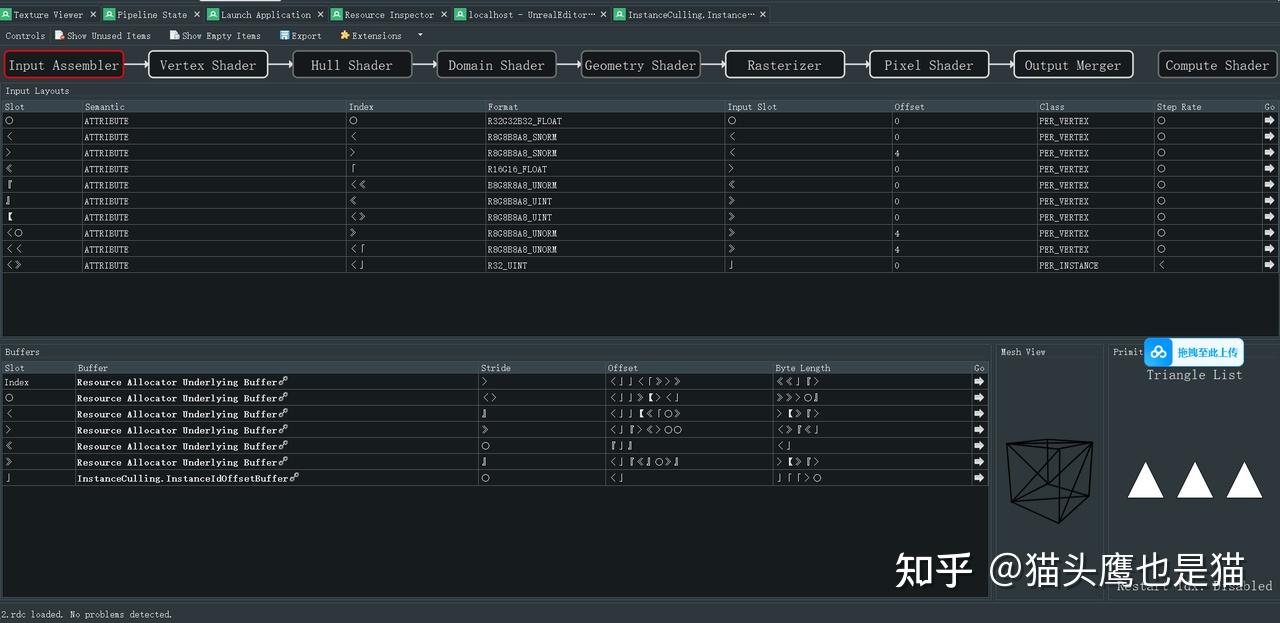The width and height of the screenshot is (1280, 623).
Task: Click the Go arrow on the first Input Layouts row
Action: tap(1268, 120)
